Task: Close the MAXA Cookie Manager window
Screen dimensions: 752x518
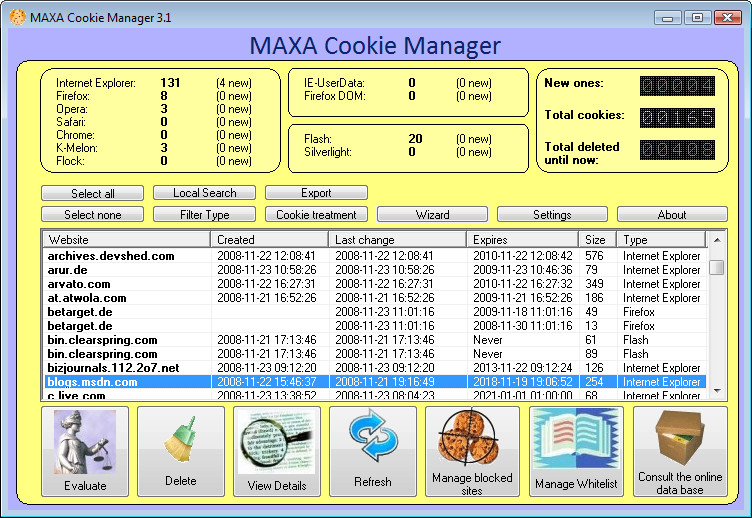Action: pyautogui.click(x=728, y=18)
